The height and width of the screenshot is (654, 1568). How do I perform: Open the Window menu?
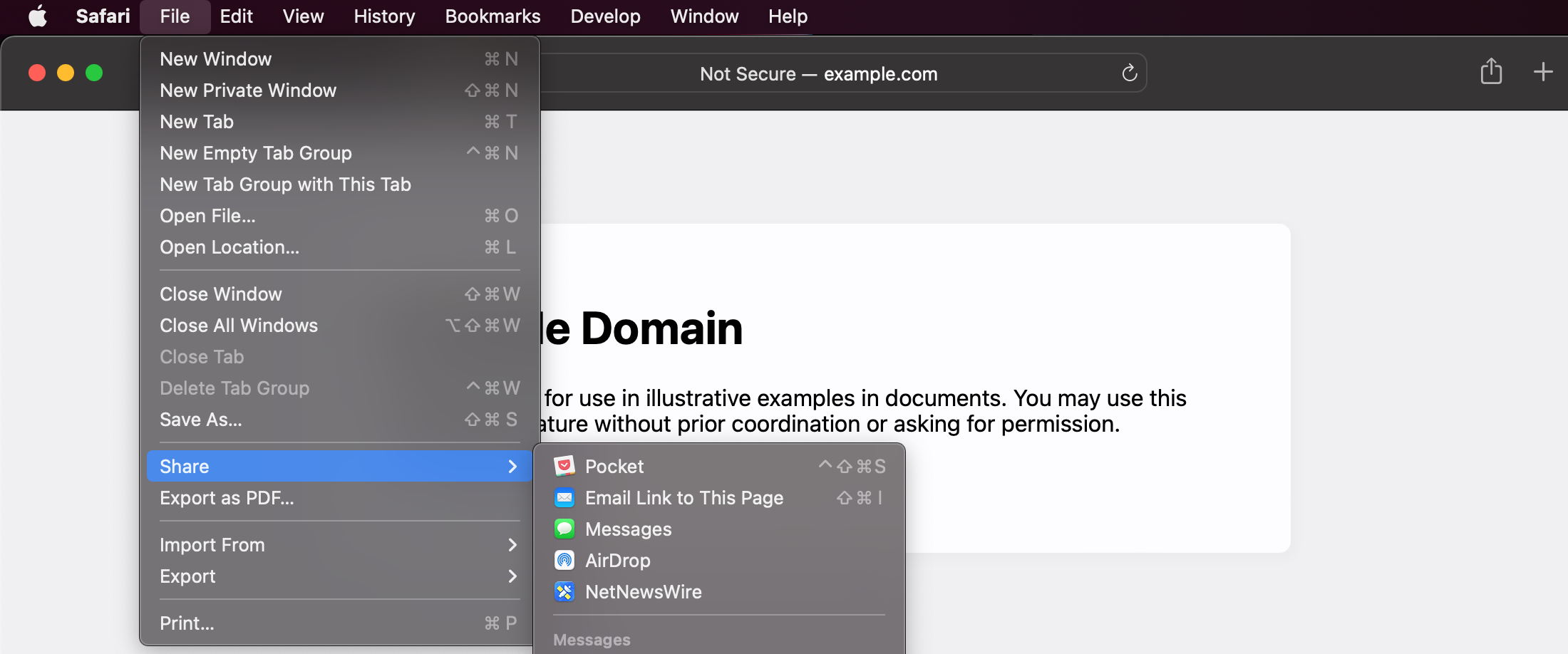click(x=704, y=16)
